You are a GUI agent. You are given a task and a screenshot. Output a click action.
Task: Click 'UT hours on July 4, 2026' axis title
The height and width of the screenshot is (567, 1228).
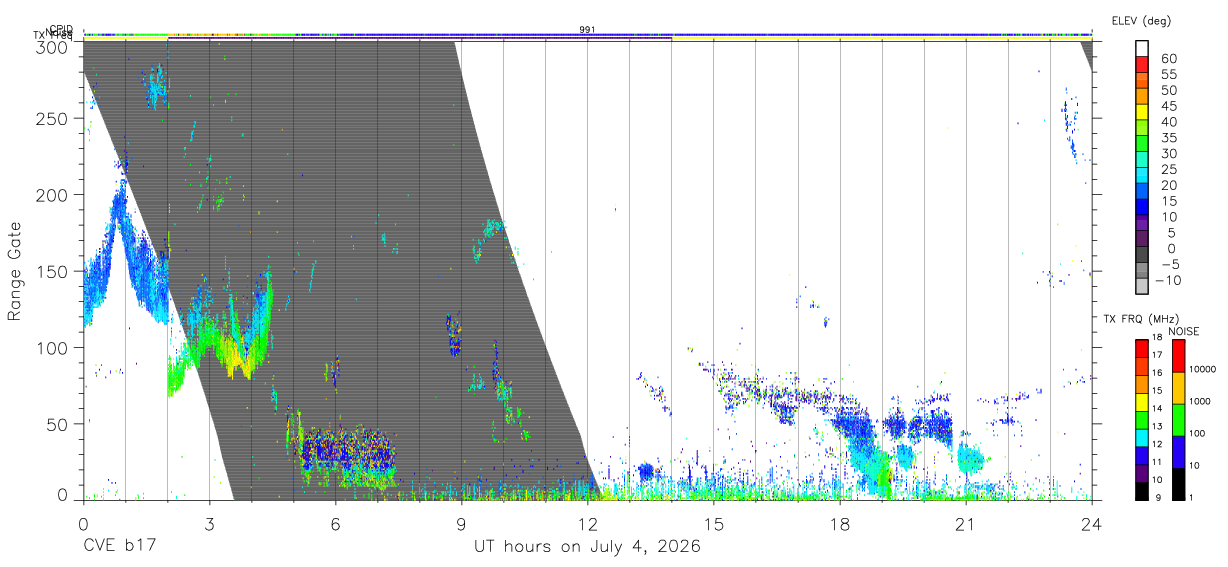587,547
